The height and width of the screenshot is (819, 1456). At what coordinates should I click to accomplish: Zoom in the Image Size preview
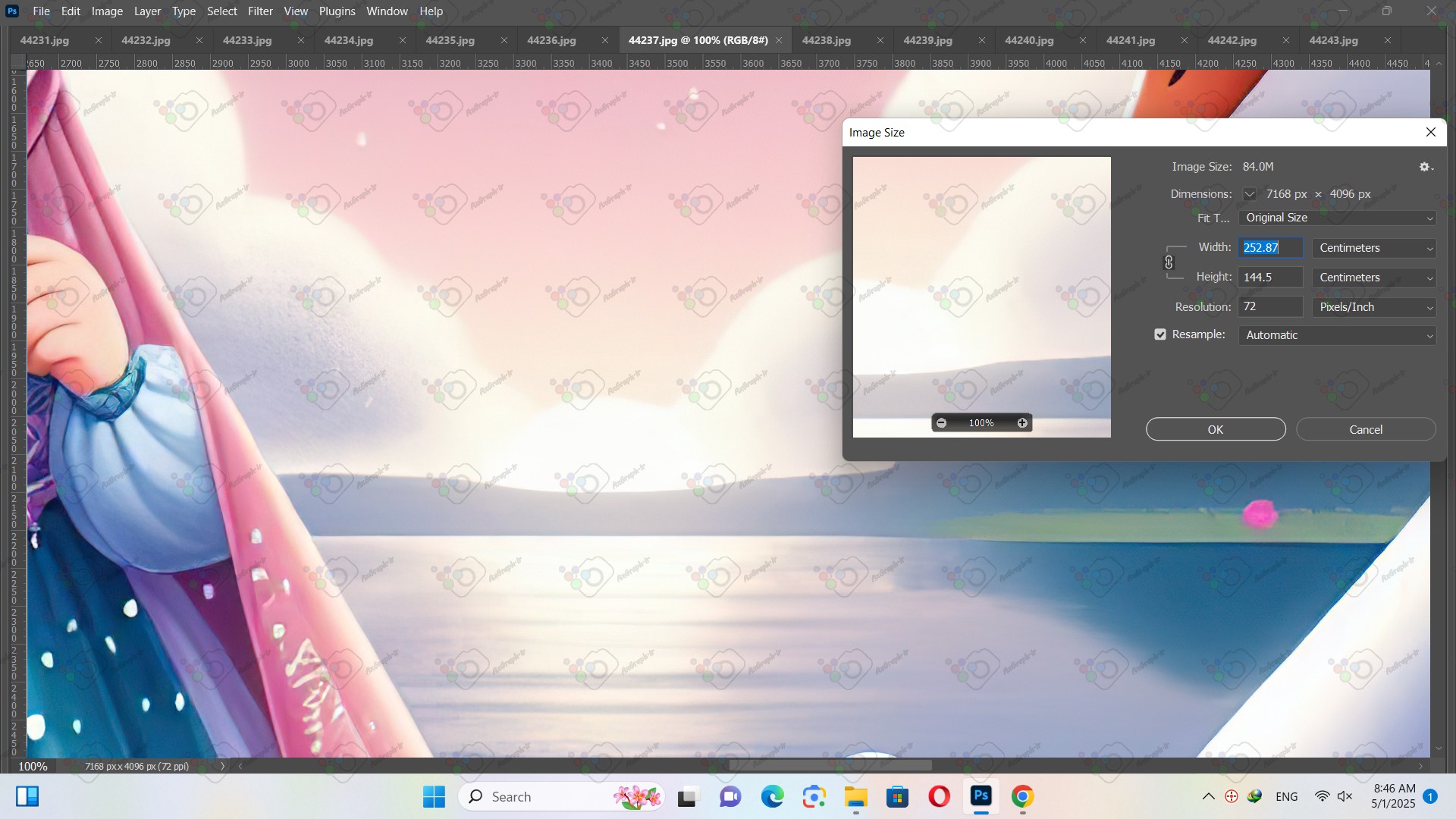pyautogui.click(x=1022, y=423)
